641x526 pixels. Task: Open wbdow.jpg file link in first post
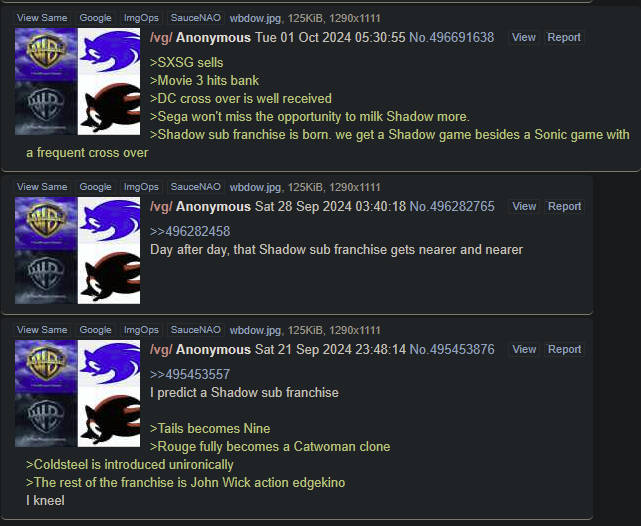pyautogui.click(x=255, y=18)
